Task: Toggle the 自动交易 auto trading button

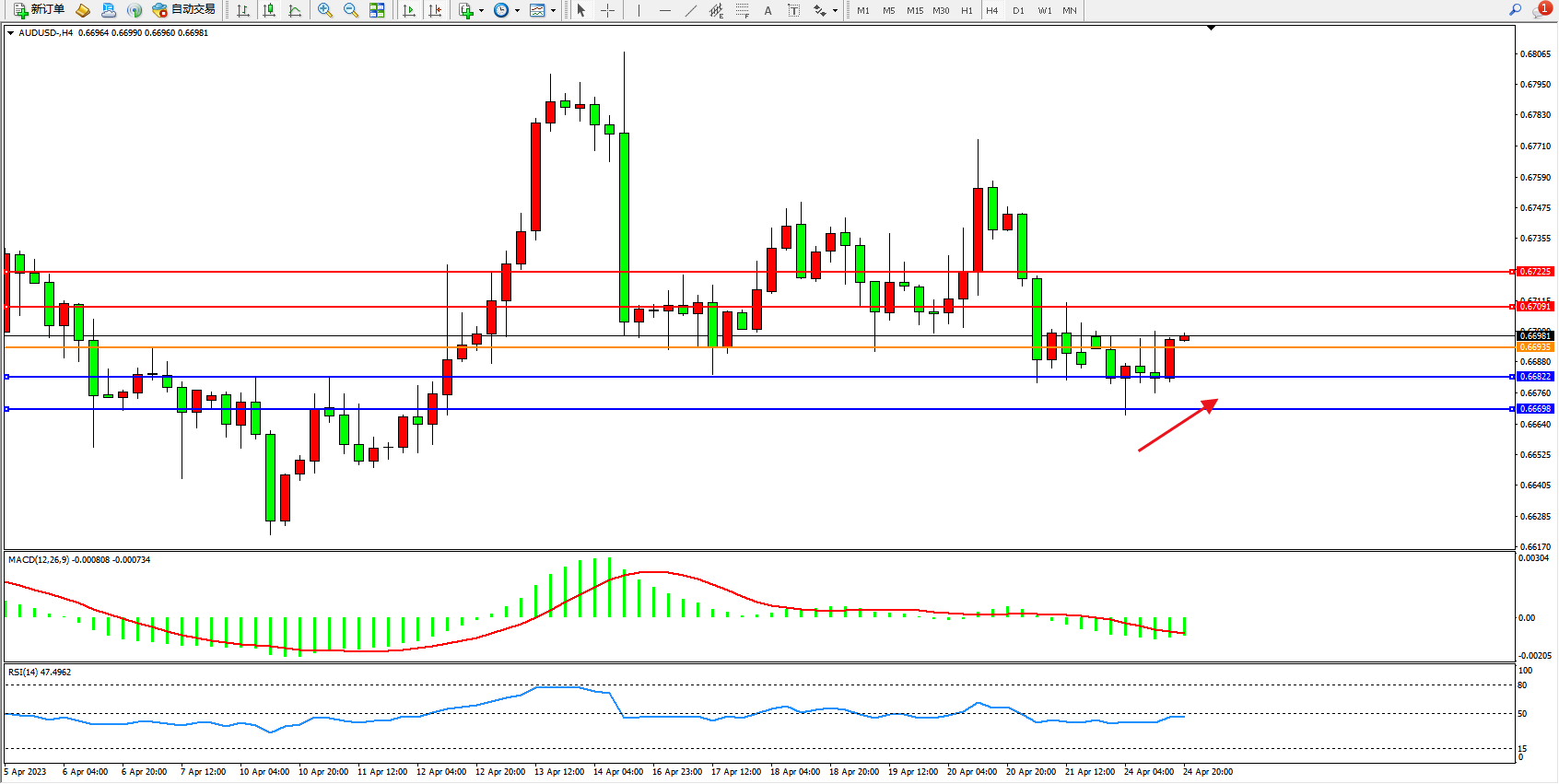Action: coord(184,10)
